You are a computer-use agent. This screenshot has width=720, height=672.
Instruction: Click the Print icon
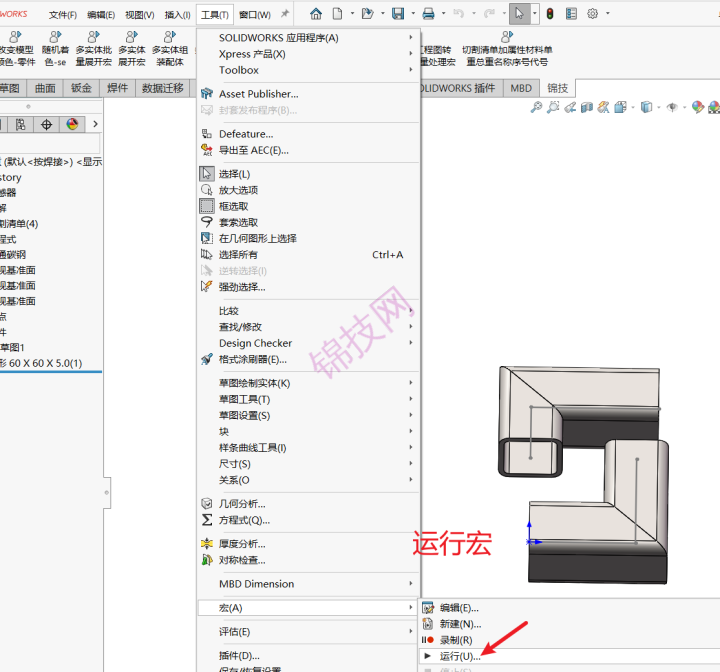click(x=428, y=14)
